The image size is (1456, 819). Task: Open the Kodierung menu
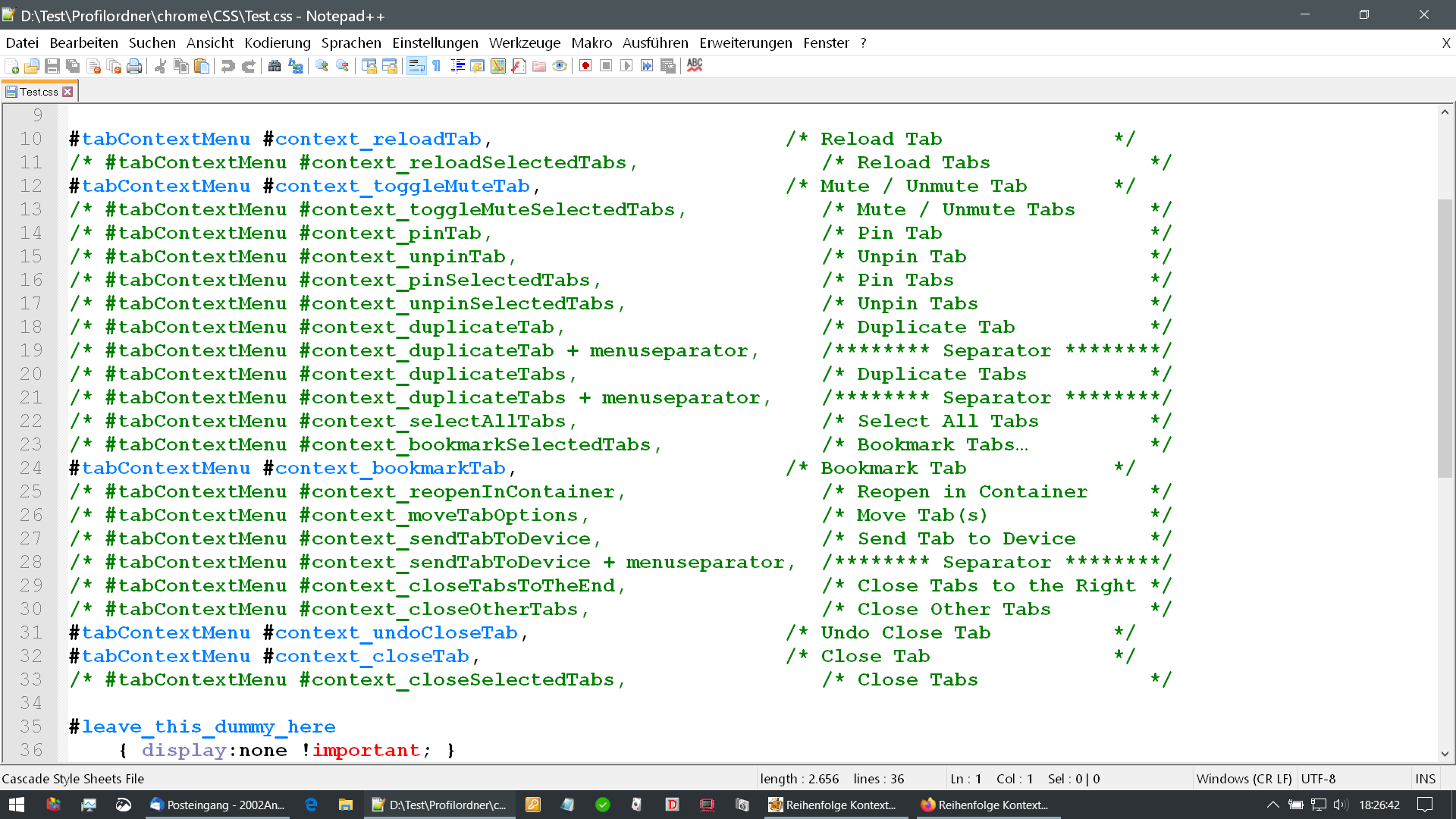pyautogui.click(x=277, y=43)
